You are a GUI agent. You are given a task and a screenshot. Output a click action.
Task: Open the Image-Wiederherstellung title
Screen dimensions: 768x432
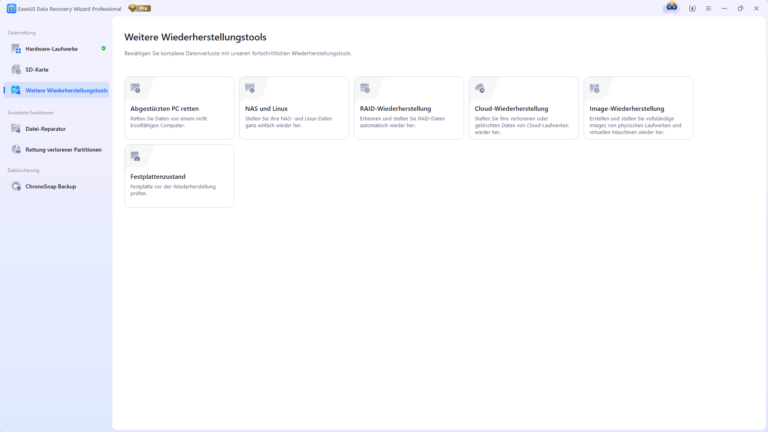626,109
